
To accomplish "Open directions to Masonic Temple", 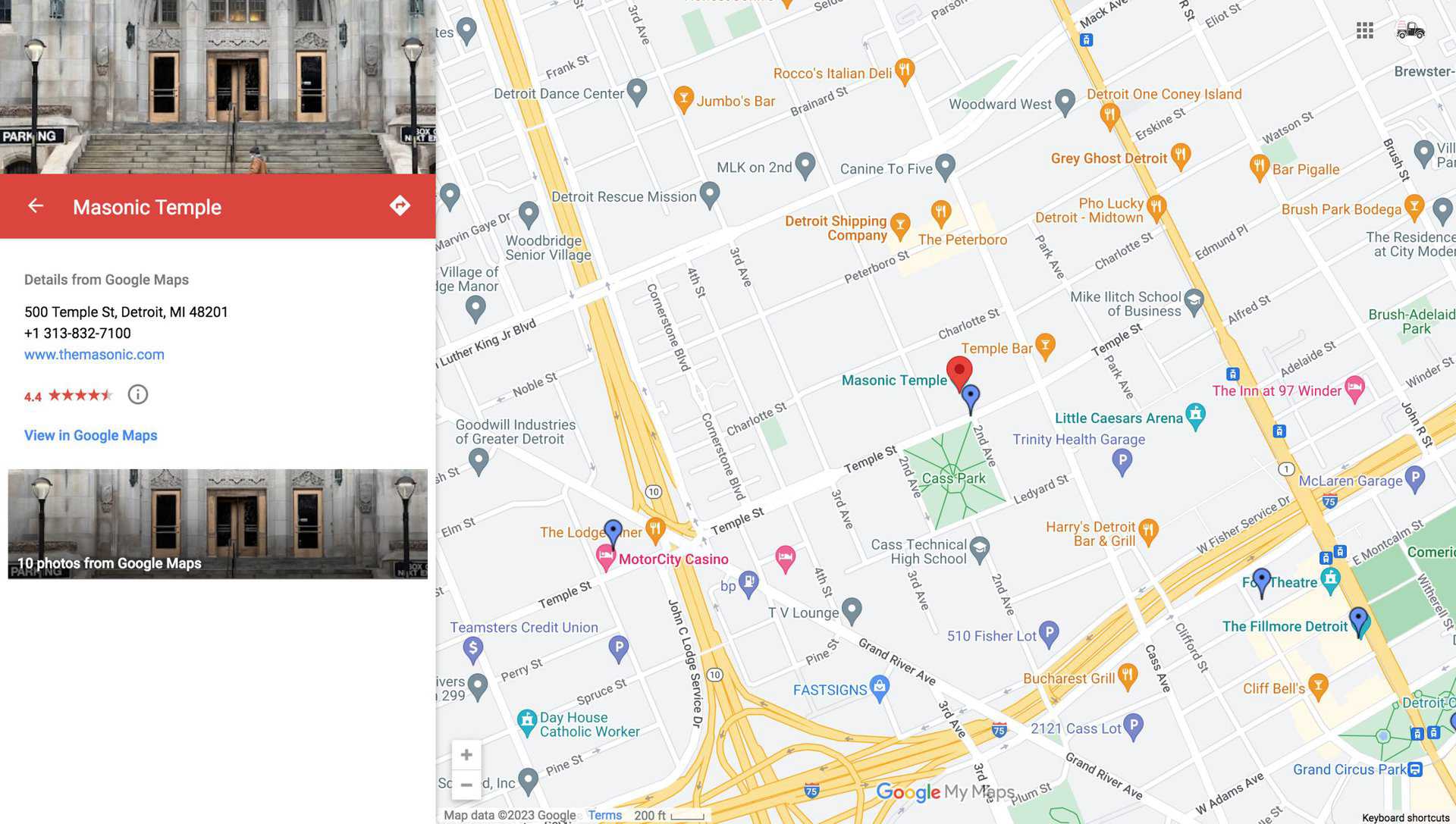I will pos(400,205).
